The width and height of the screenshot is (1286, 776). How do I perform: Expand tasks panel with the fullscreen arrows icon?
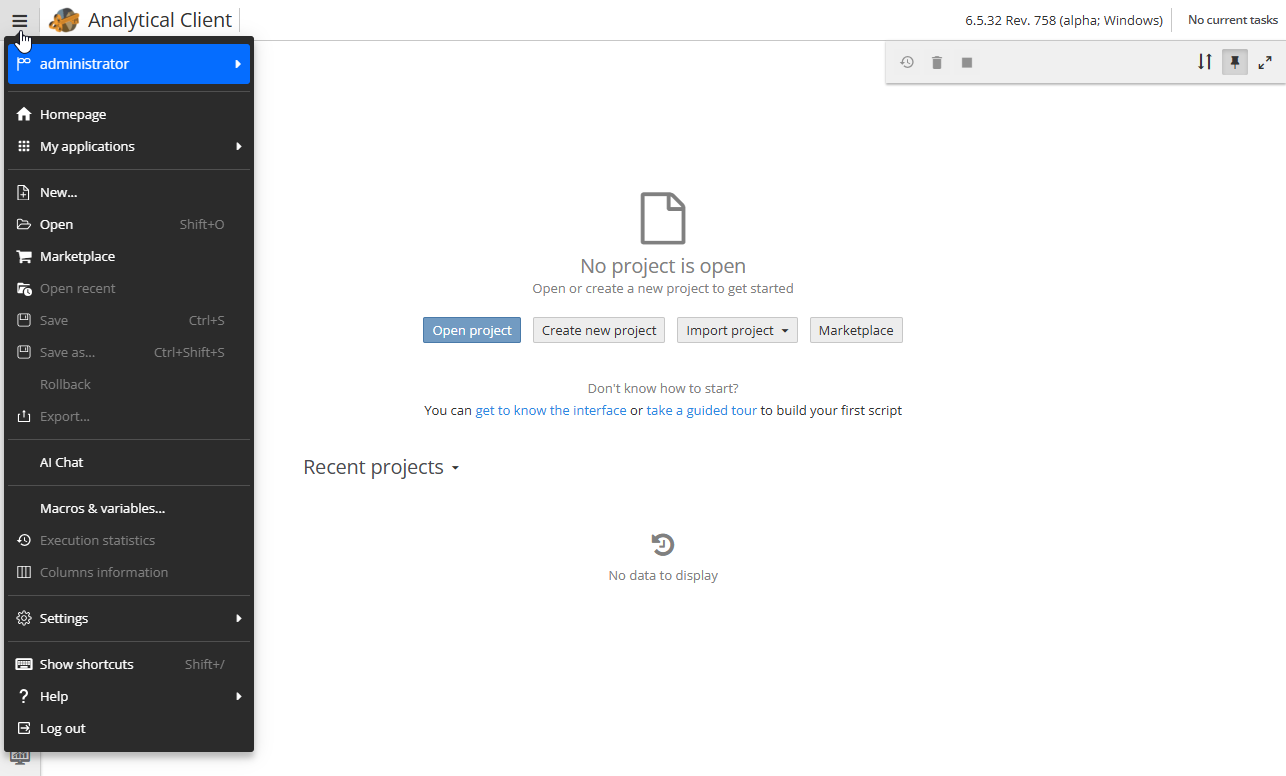(x=1265, y=62)
